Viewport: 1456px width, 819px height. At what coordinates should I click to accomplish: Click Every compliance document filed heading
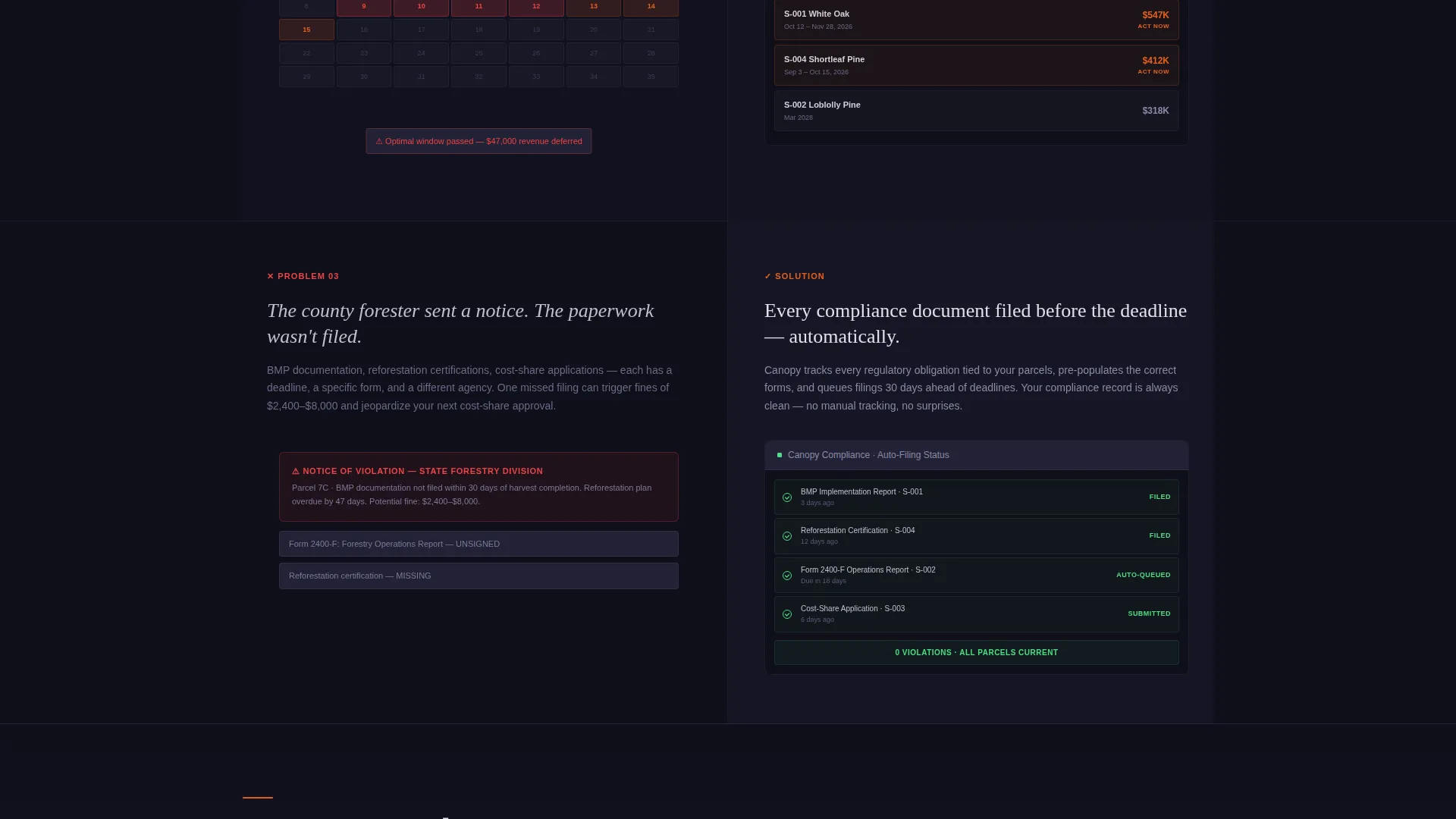(975, 324)
